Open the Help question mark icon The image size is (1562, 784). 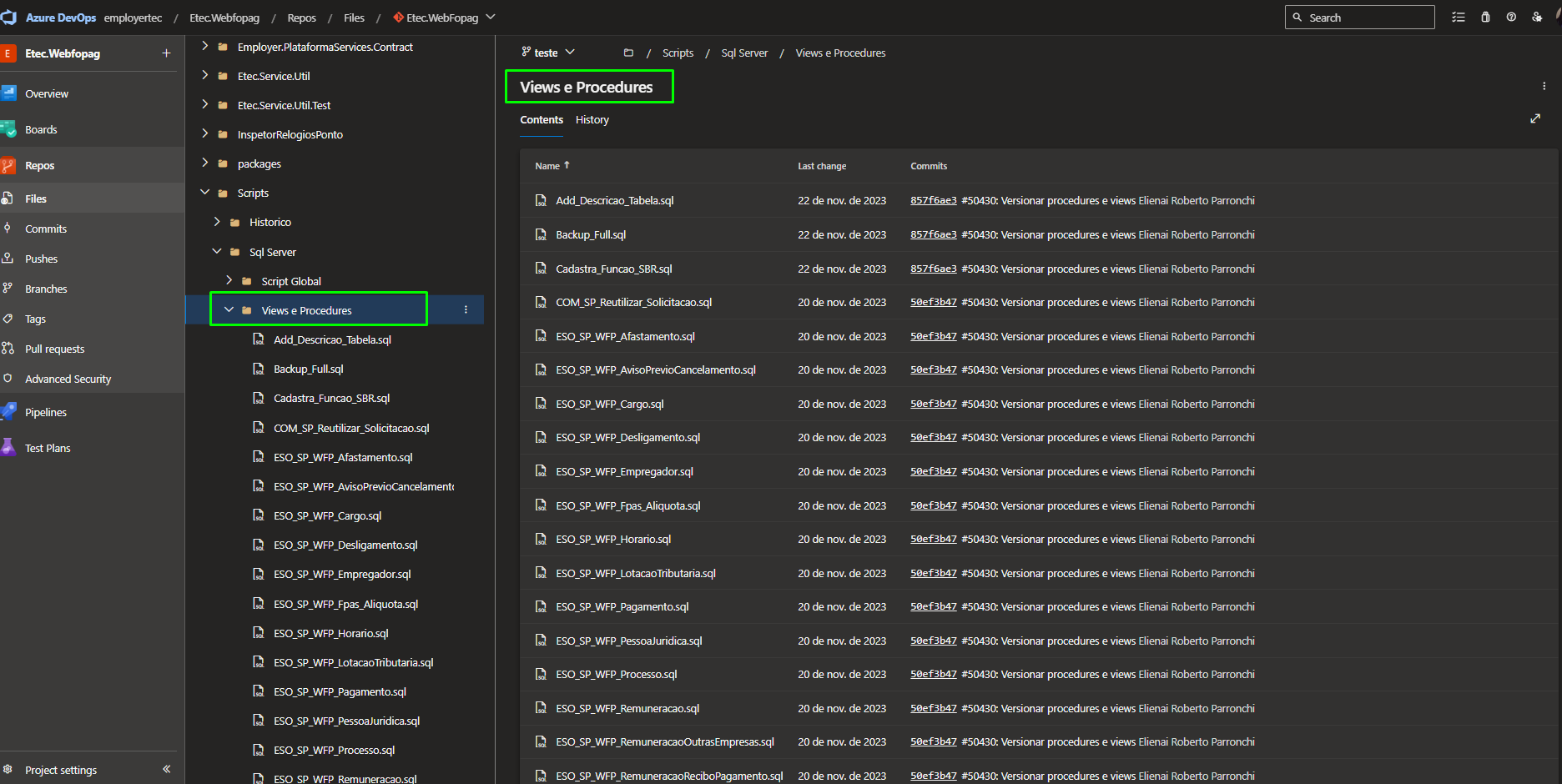[x=1511, y=18]
